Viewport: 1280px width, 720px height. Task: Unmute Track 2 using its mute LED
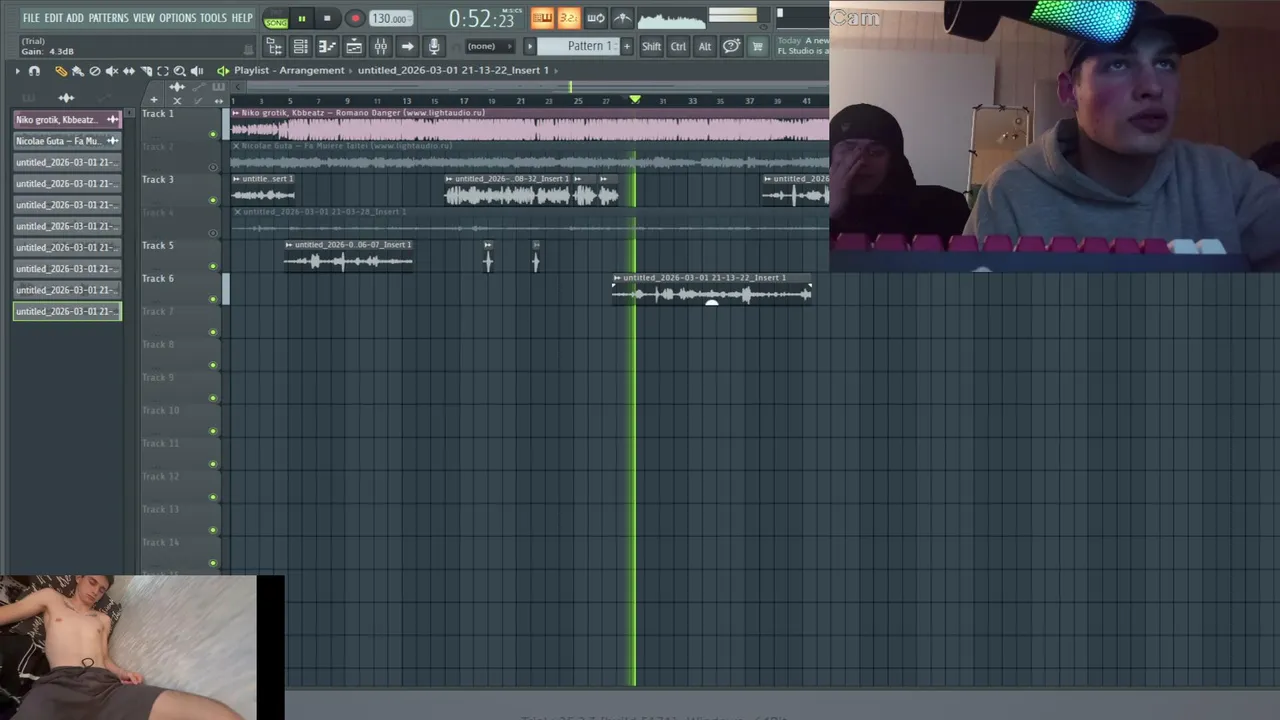tap(212, 167)
